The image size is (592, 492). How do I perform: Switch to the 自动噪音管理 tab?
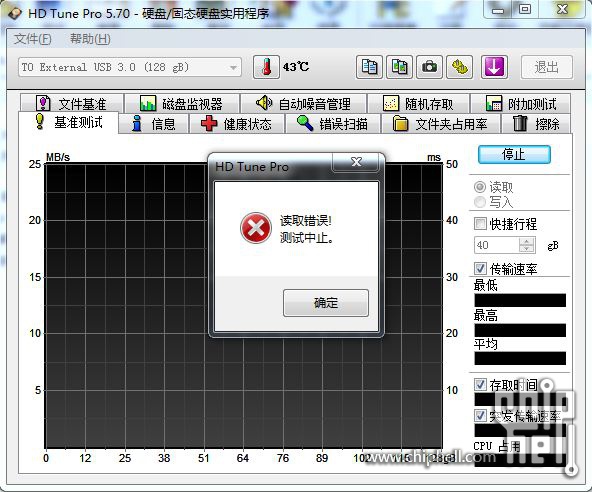click(303, 103)
